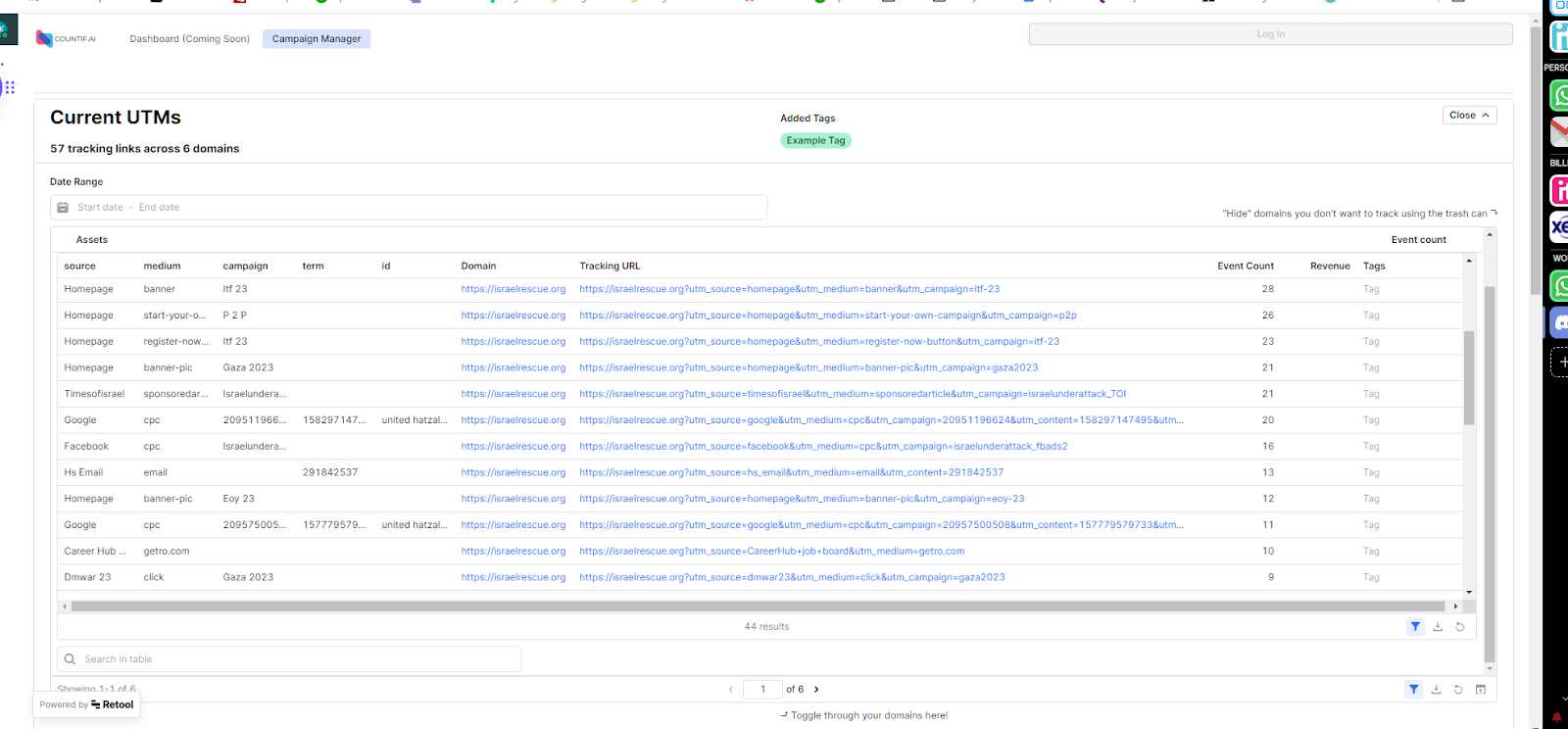Click the add-app plus icon in the right sidebar
This screenshot has height=729, width=1568.
click(1561, 362)
